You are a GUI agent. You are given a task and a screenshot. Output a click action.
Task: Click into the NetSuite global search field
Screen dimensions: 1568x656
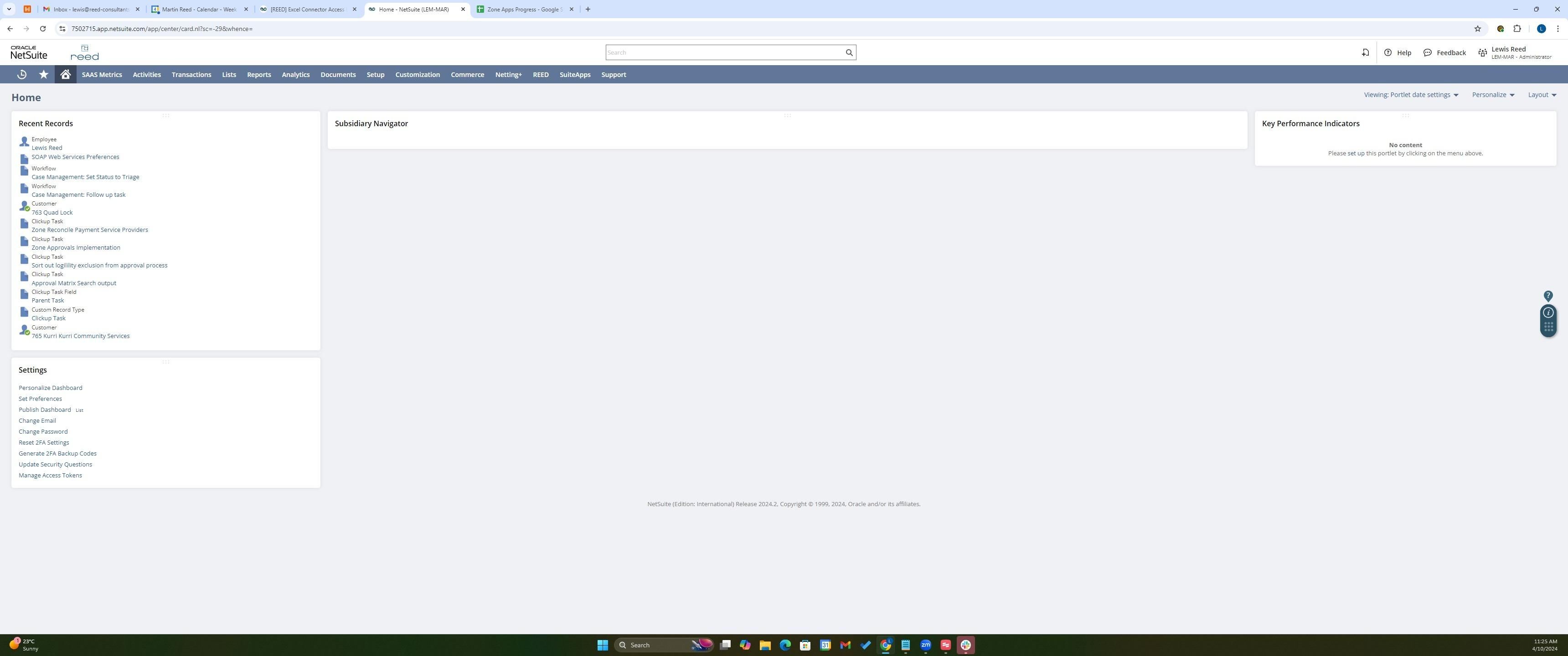click(723, 52)
